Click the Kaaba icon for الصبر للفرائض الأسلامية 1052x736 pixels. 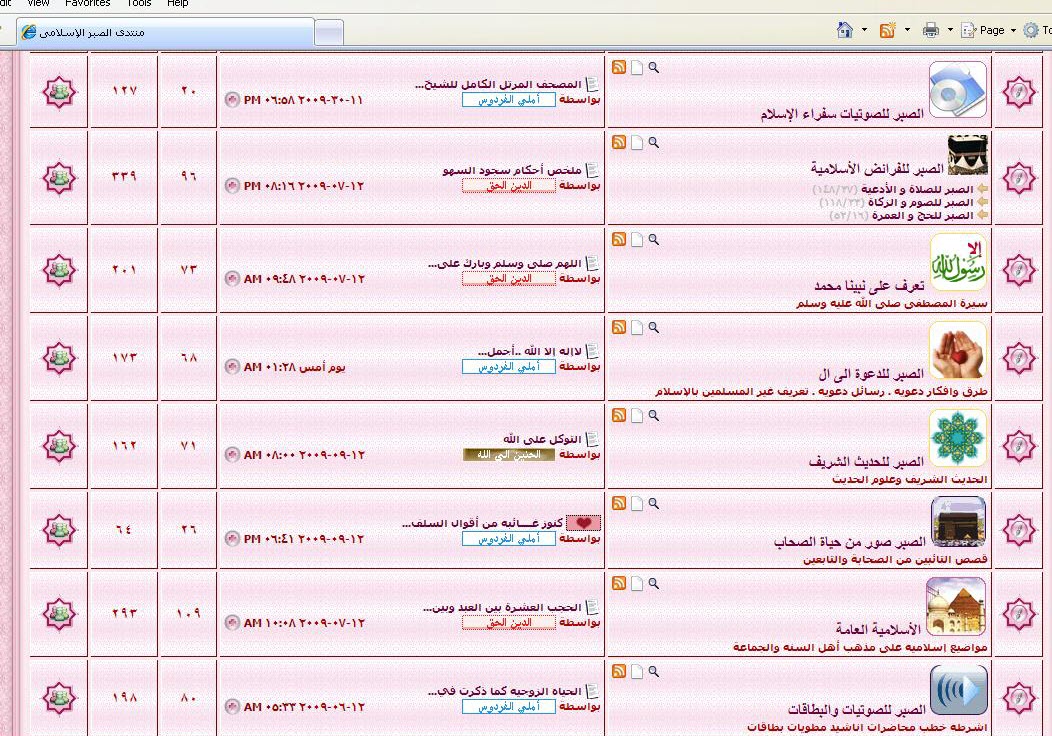click(x=967, y=155)
